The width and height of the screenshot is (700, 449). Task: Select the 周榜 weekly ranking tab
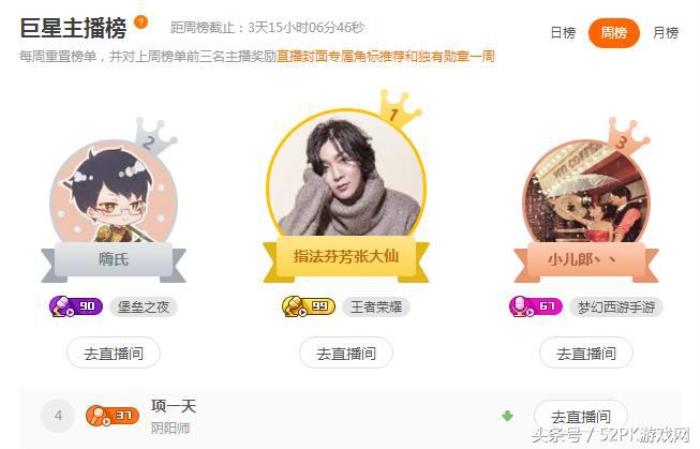[614, 33]
